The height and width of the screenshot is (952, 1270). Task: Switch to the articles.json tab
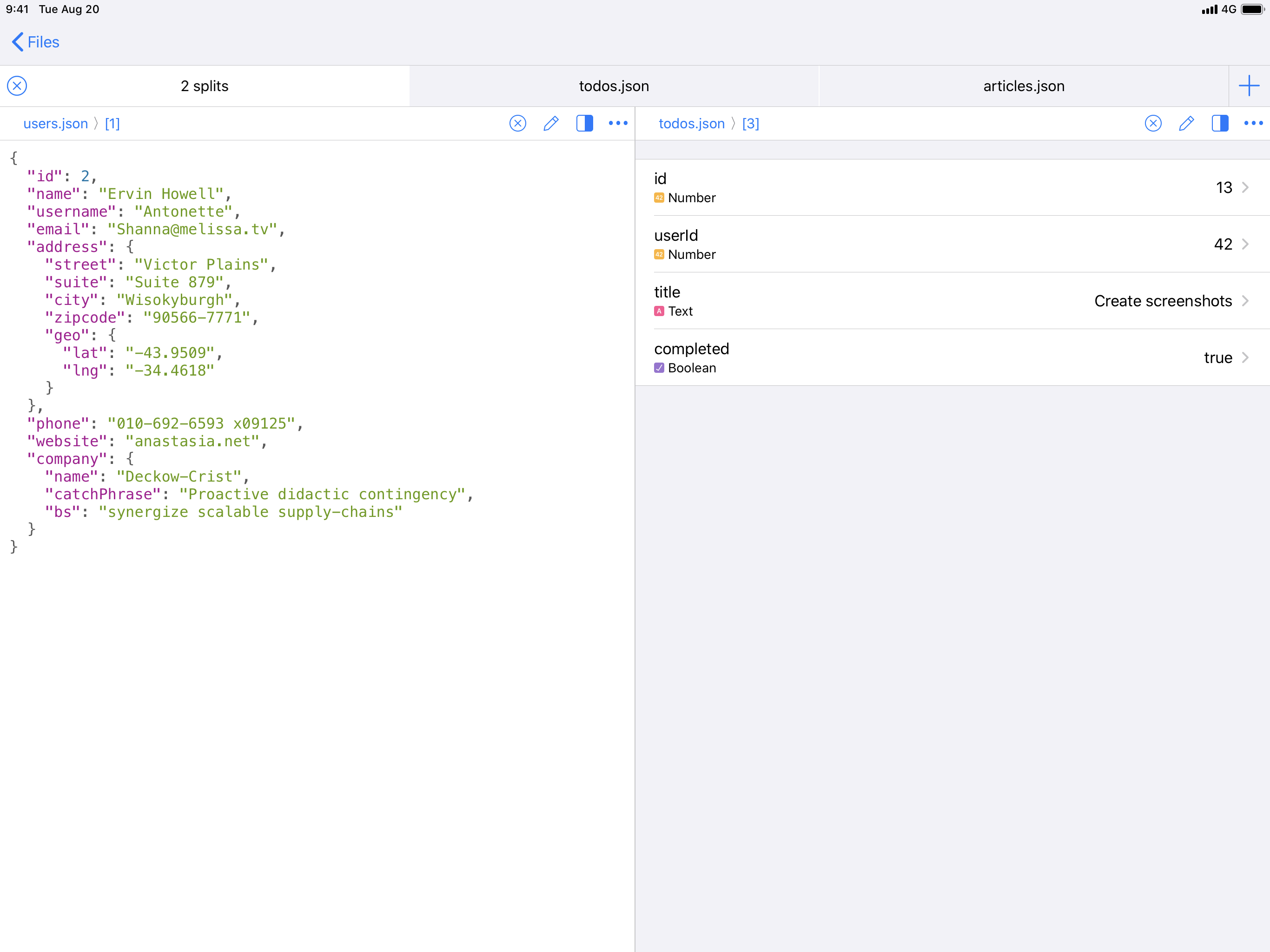coord(1023,86)
